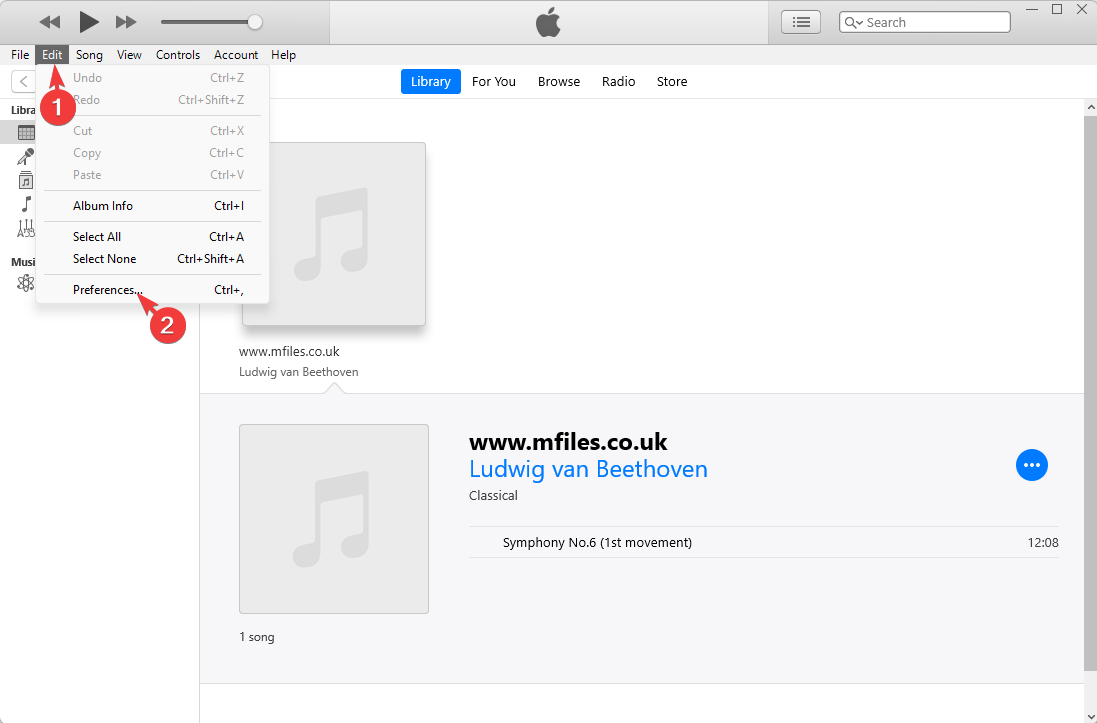Open the Up Next list button
The width and height of the screenshot is (1097, 723).
click(801, 22)
